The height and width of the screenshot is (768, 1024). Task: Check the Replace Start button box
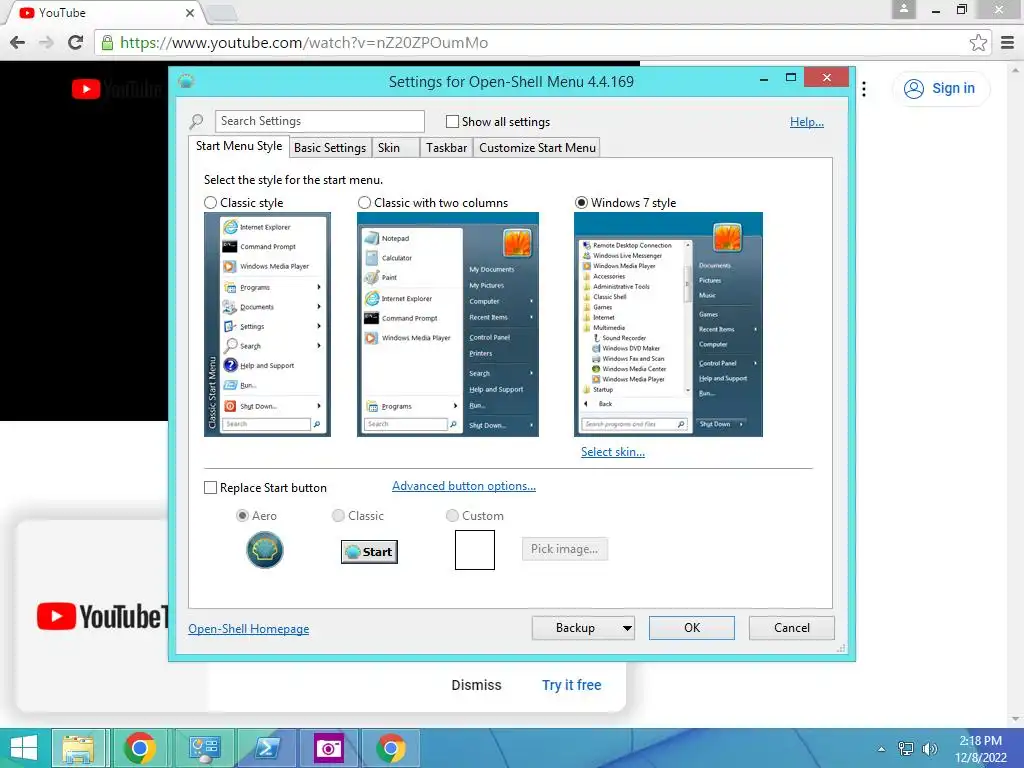point(210,488)
